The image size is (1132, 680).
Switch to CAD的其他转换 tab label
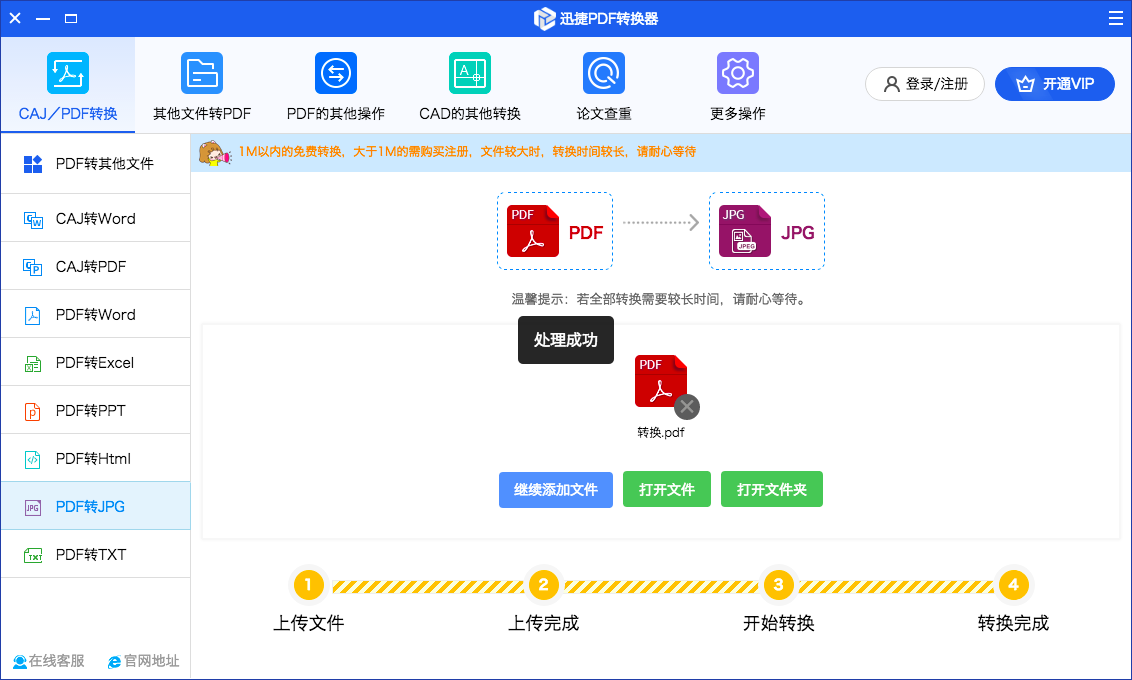(x=470, y=113)
